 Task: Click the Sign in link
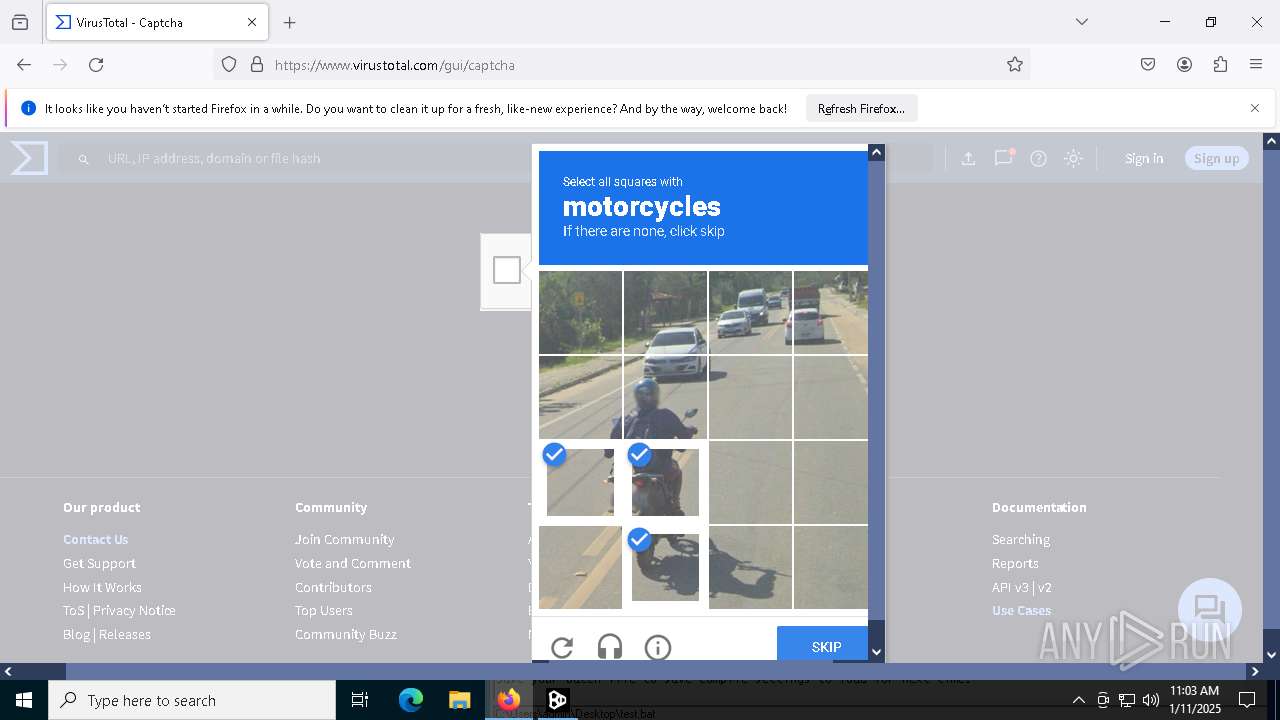click(1144, 158)
